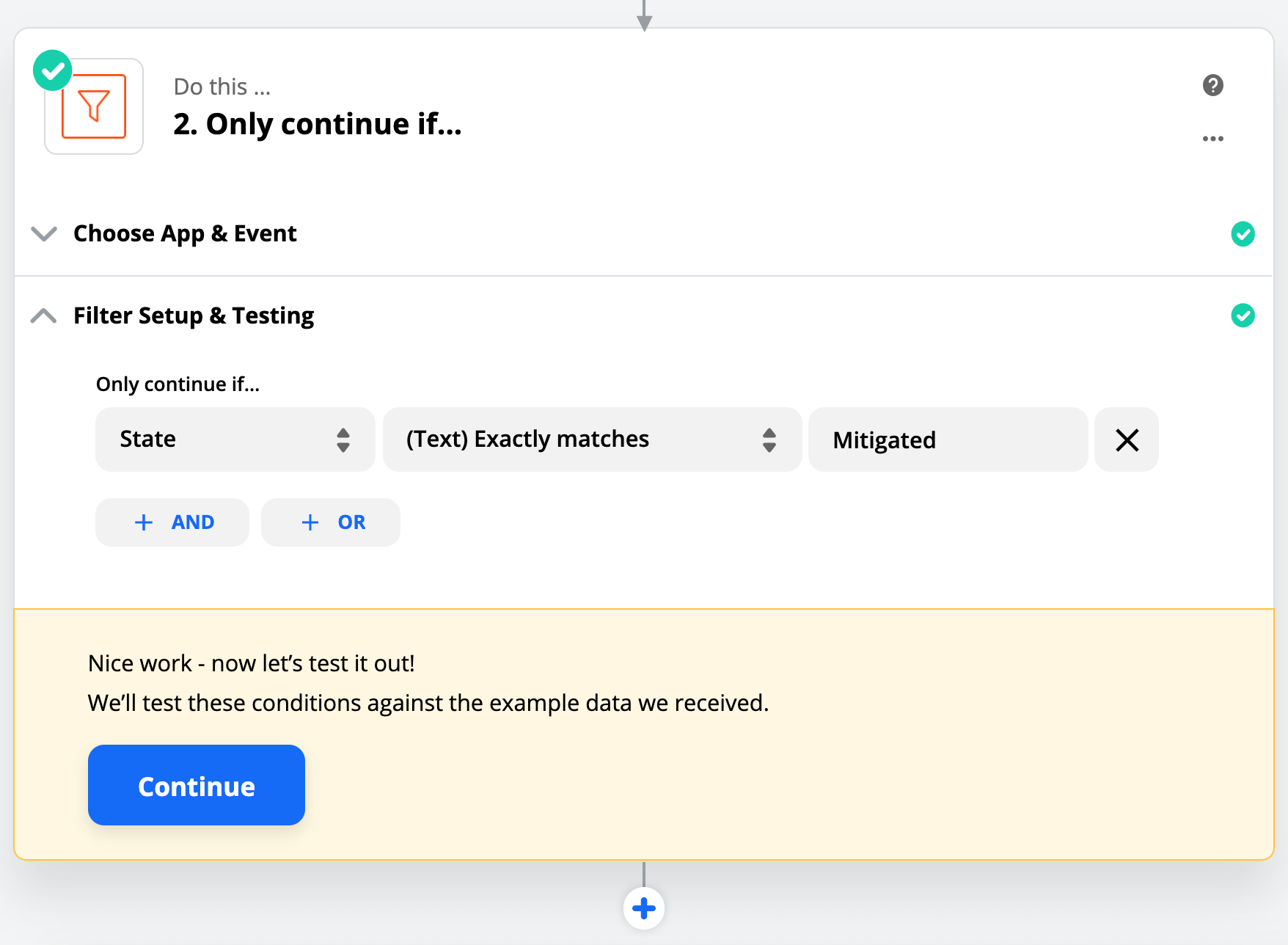Open the State field dropdown

point(235,439)
